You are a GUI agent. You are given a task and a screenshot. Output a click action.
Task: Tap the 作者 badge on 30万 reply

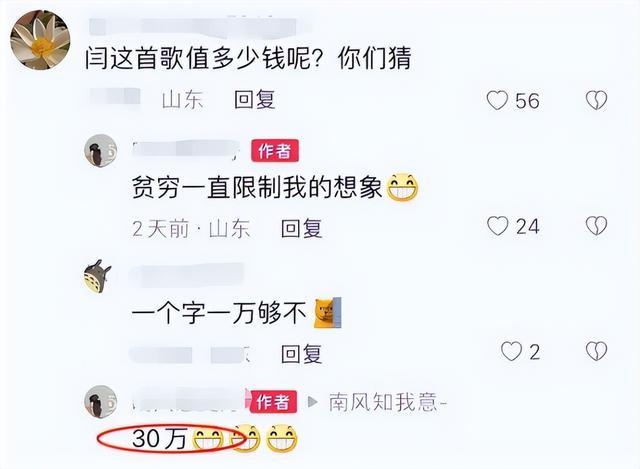273,402
